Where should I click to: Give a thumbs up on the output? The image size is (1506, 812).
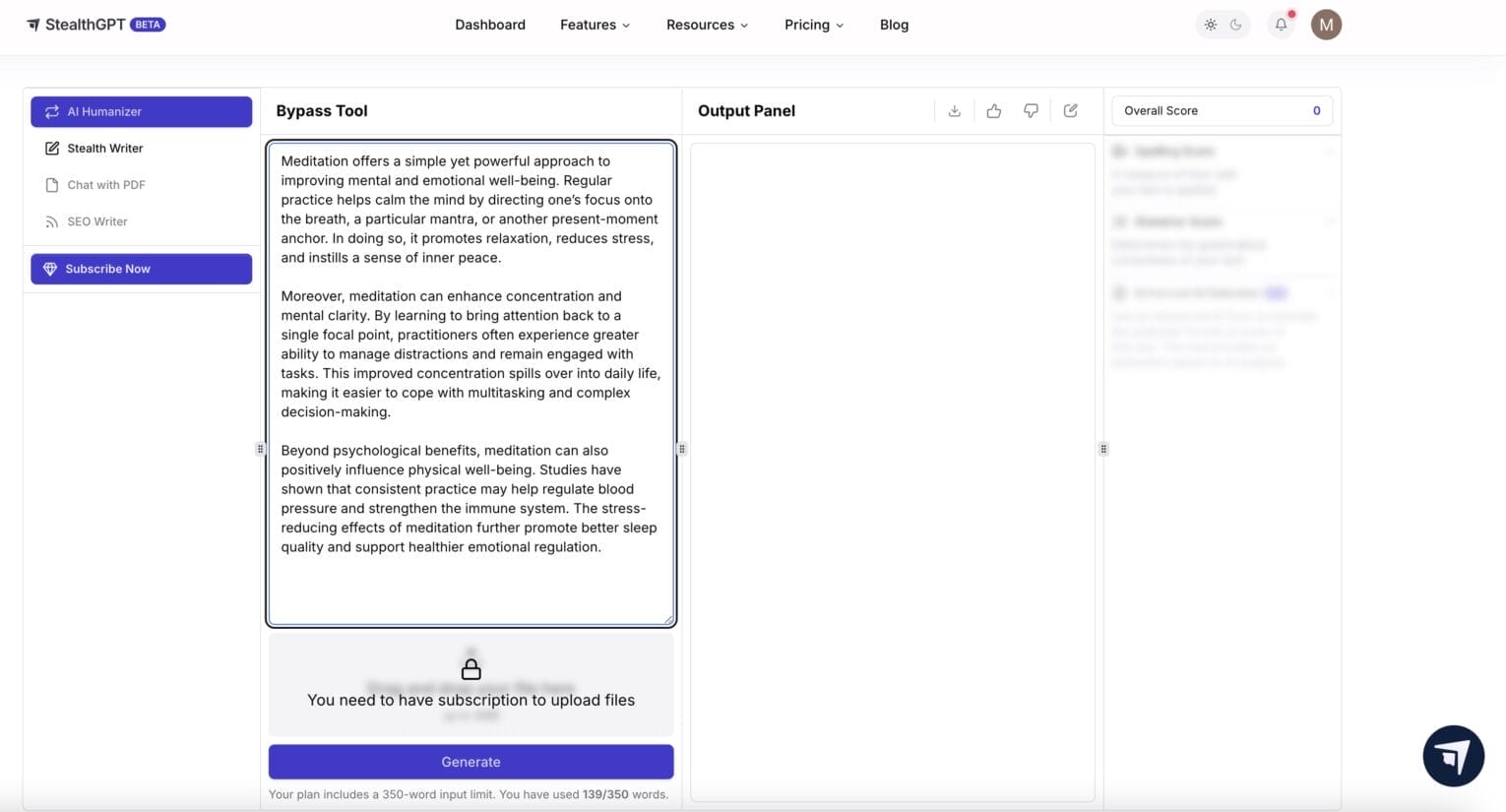993,110
